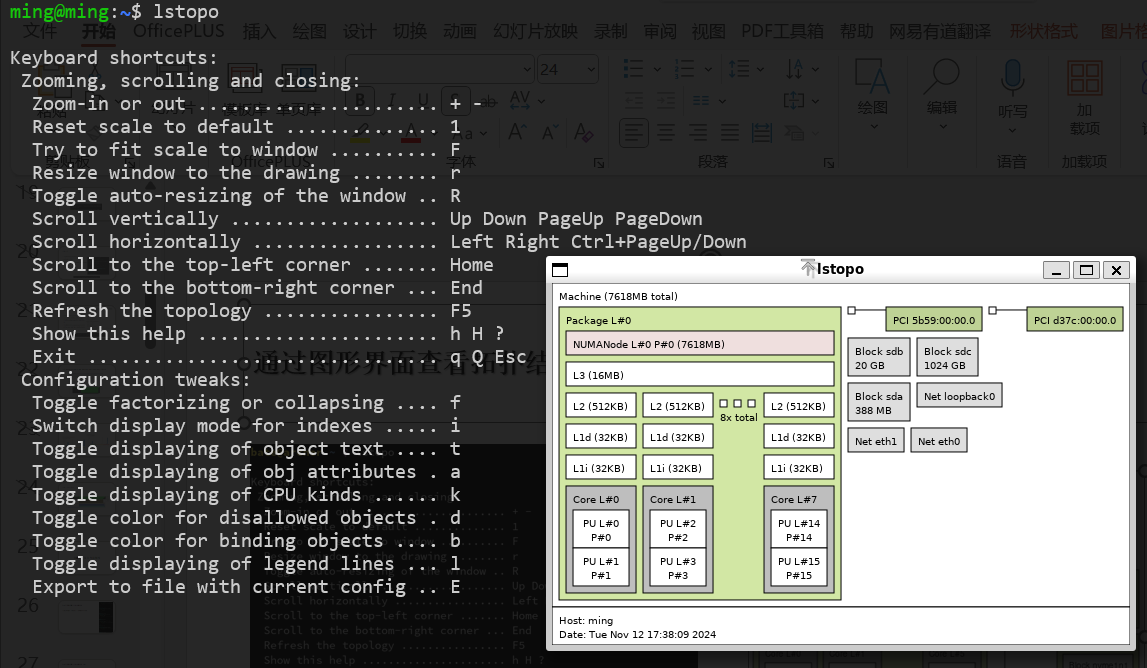Switch to the PDF工具箱 tab

[782, 31]
